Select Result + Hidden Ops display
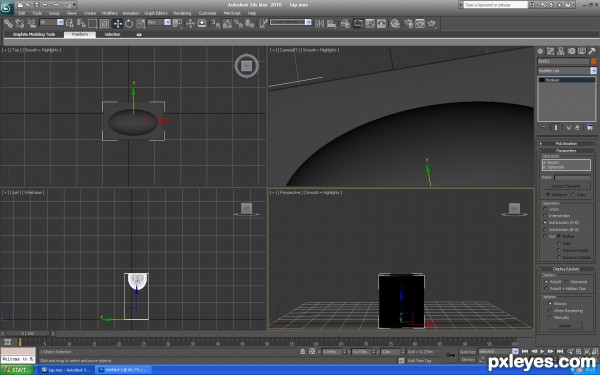The image size is (600, 375). pos(566,289)
